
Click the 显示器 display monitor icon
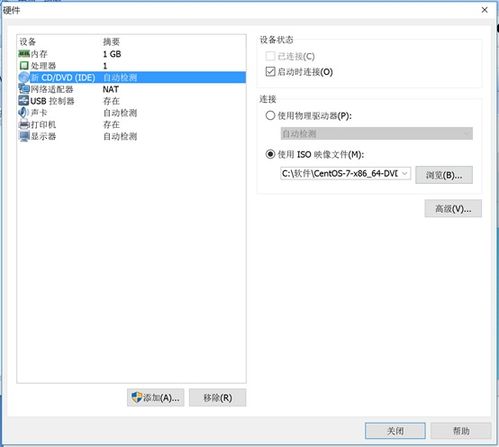pos(24,137)
